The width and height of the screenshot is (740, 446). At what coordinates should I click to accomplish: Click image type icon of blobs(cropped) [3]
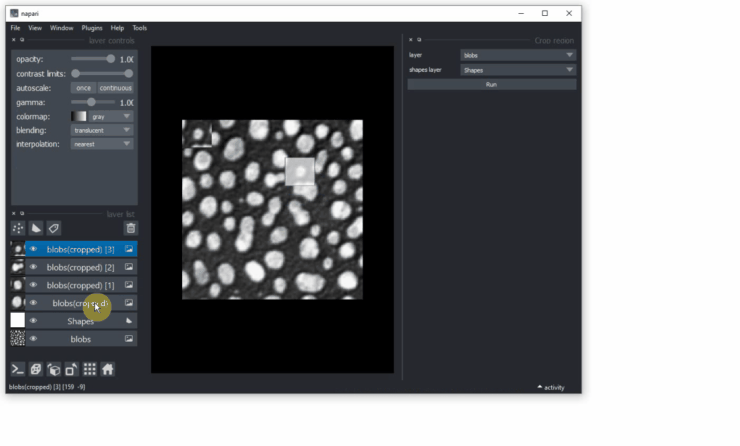coord(129,249)
